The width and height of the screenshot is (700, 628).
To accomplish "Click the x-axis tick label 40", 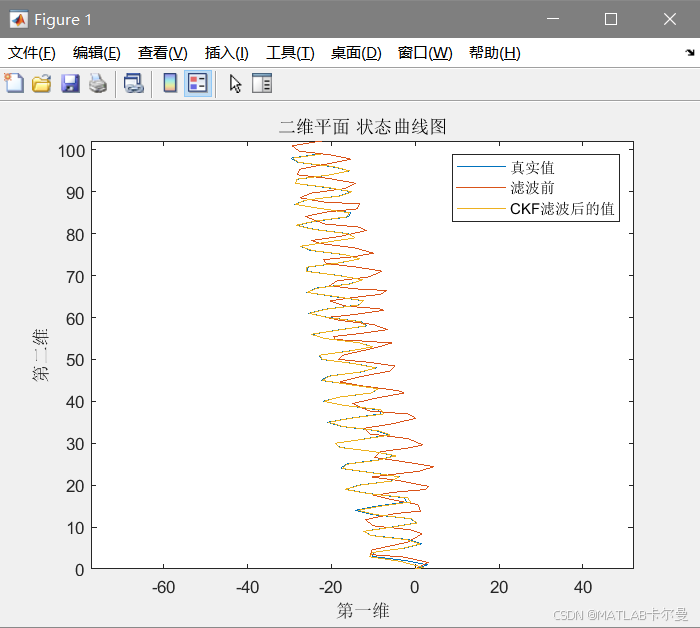I will [x=583, y=587].
